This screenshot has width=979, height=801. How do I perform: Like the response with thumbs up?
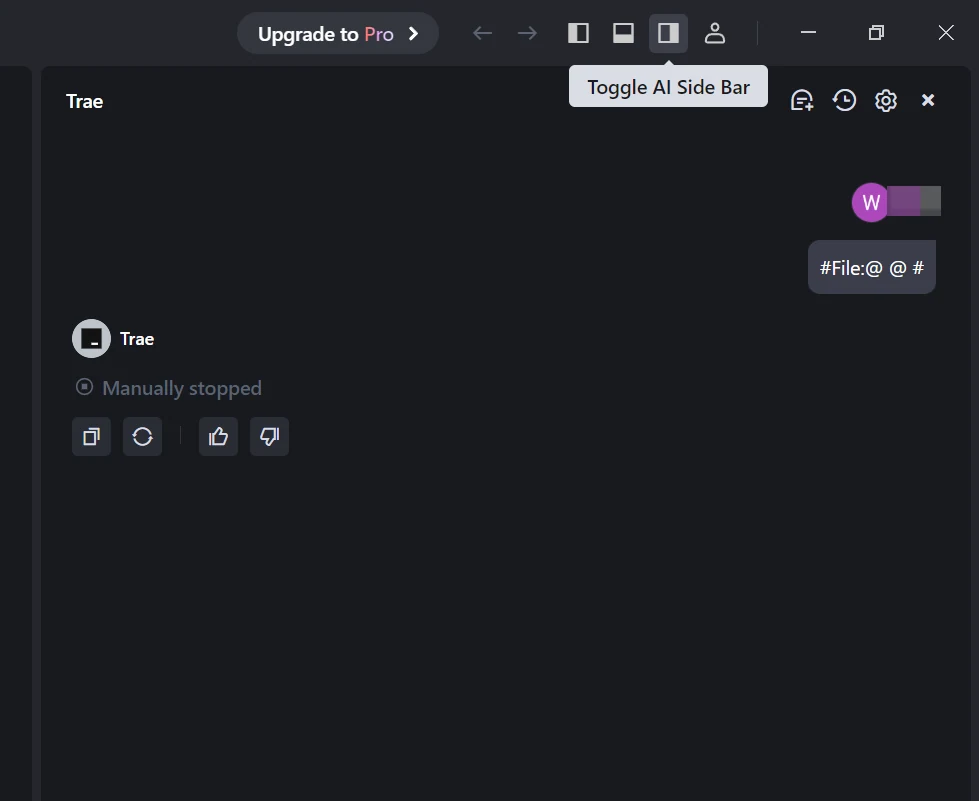(218, 436)
